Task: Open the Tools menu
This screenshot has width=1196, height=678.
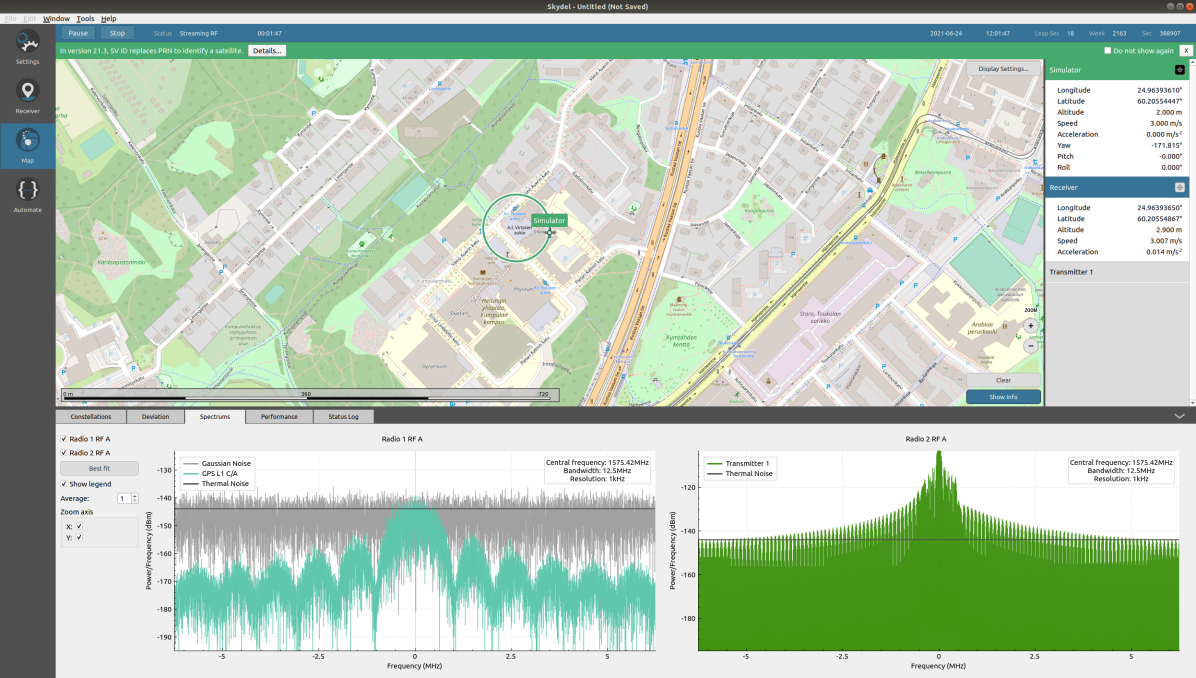Action: [x=85, y=19]
